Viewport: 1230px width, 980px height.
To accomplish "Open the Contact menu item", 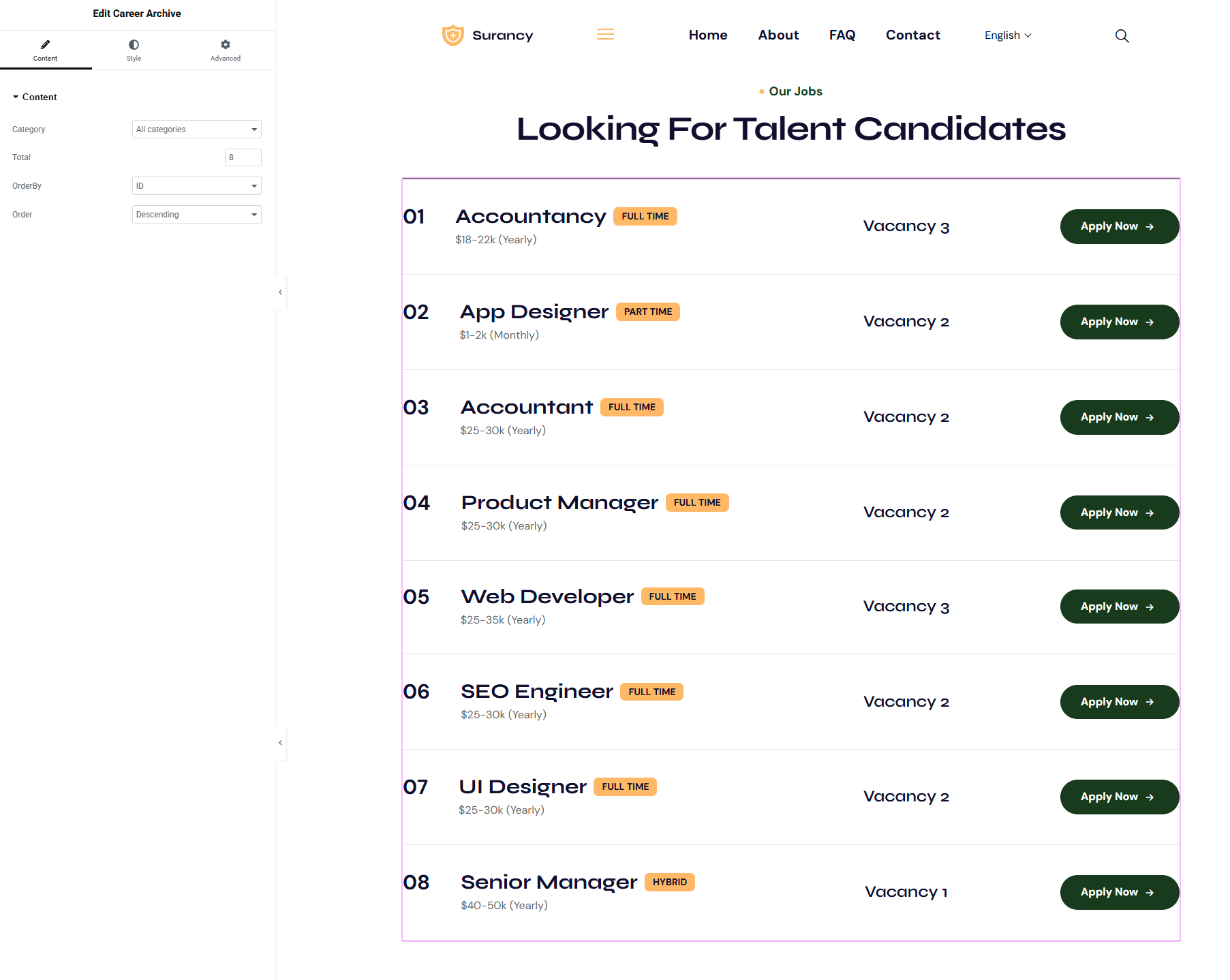I will point(913,35).
